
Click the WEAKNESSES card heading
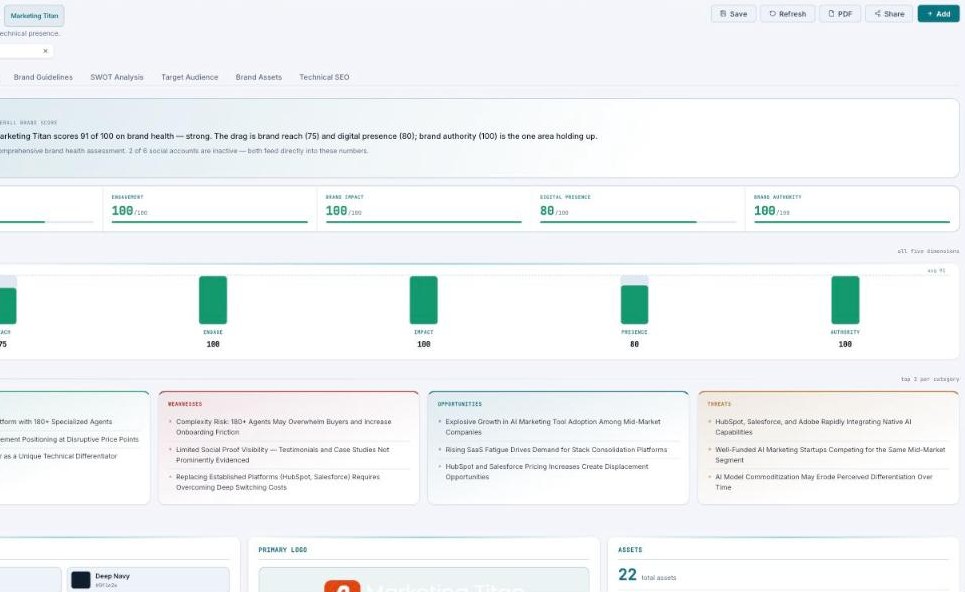(x=185, y=404)
